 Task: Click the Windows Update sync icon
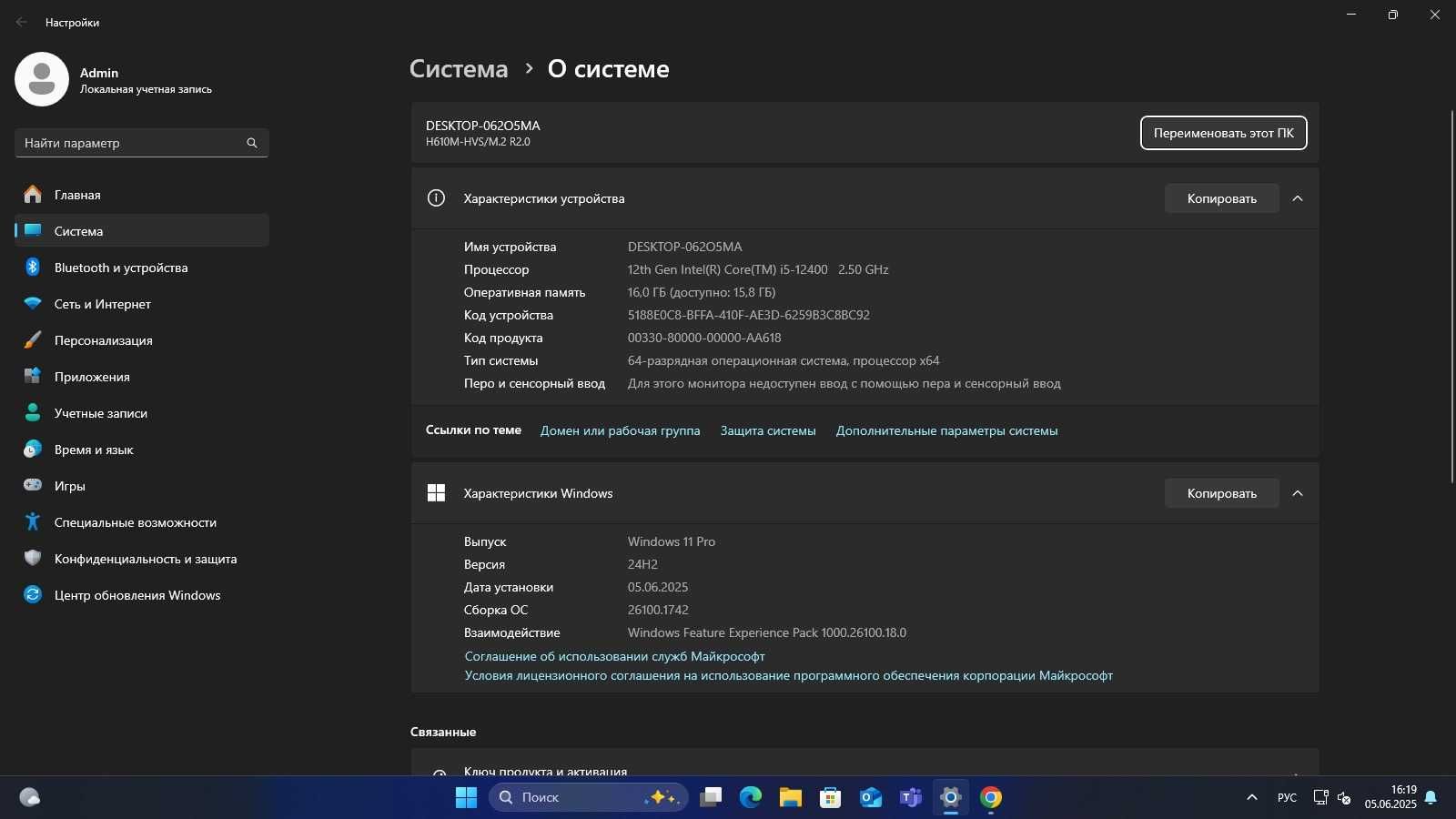coord(33,595)
